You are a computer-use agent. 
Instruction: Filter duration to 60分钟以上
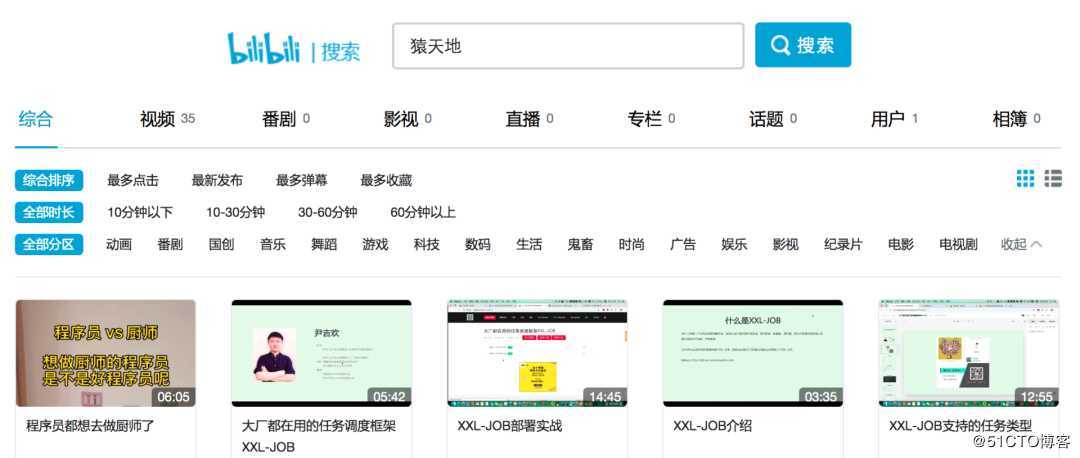tap(423, 212)
